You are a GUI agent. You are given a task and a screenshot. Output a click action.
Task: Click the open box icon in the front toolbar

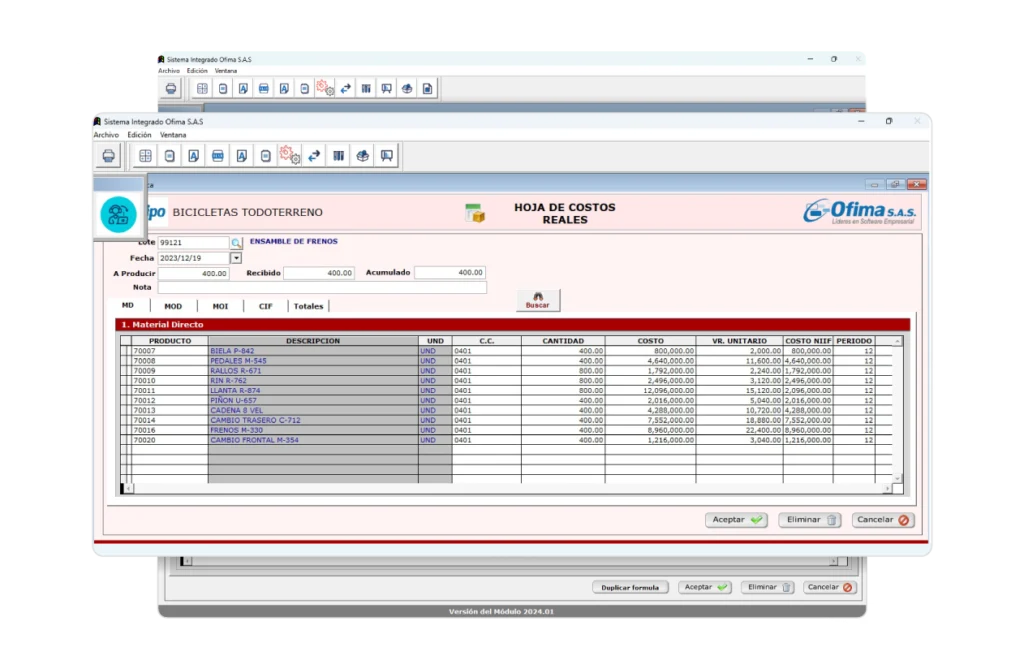coord(362,156)
